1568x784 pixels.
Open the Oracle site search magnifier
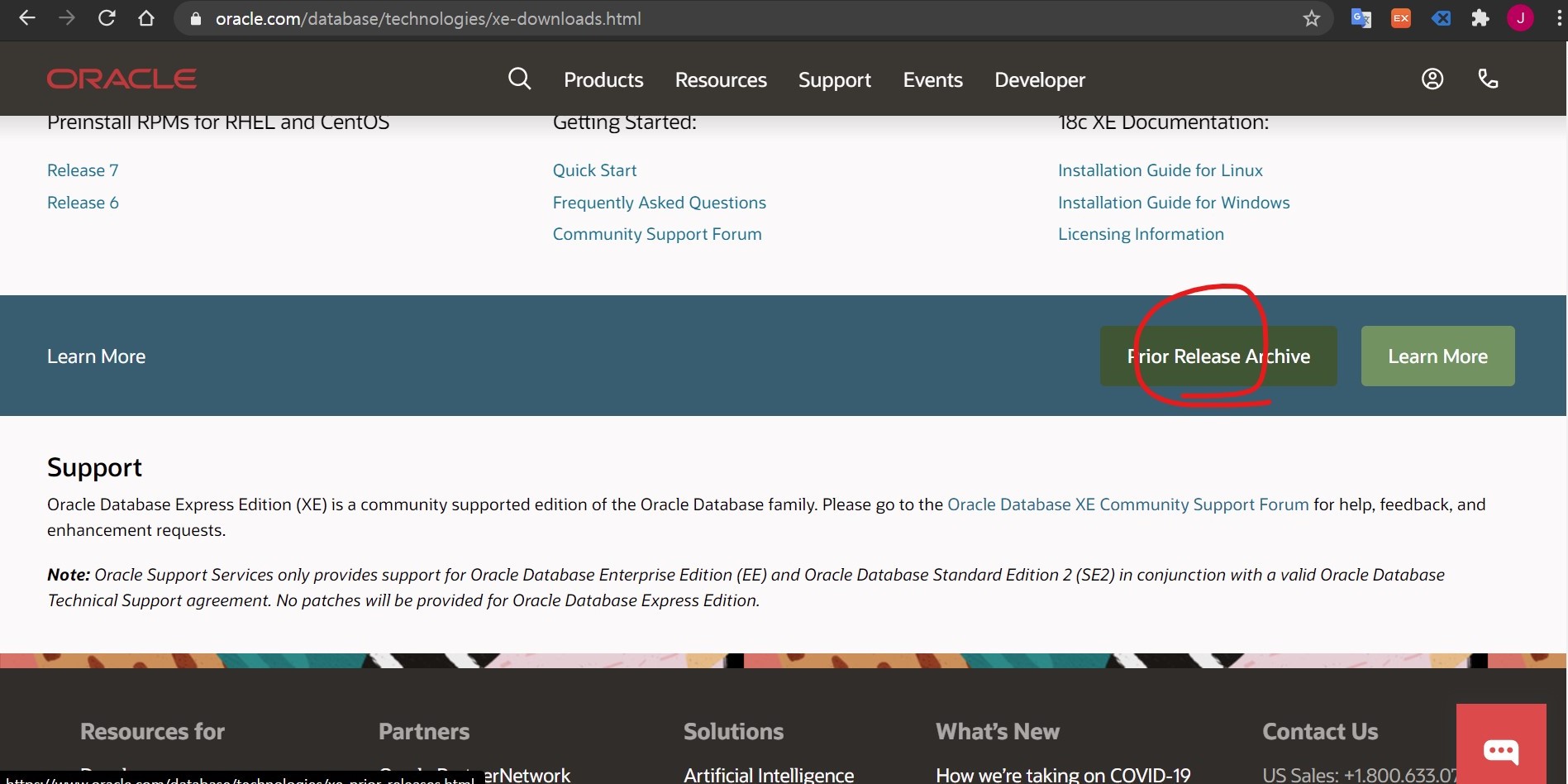519,79
